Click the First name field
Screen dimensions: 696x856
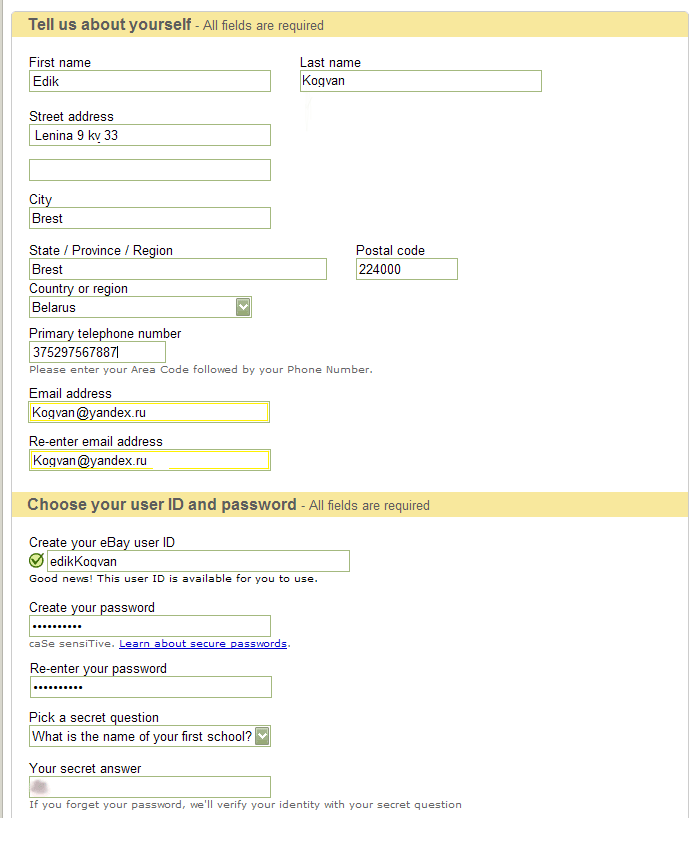click(150, 81)
